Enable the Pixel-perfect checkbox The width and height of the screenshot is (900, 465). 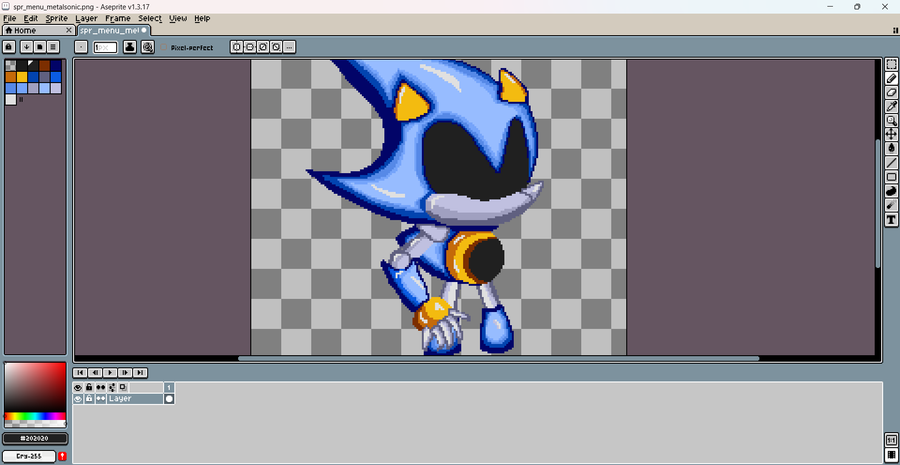pyautogui.click(x=164, y=48)
